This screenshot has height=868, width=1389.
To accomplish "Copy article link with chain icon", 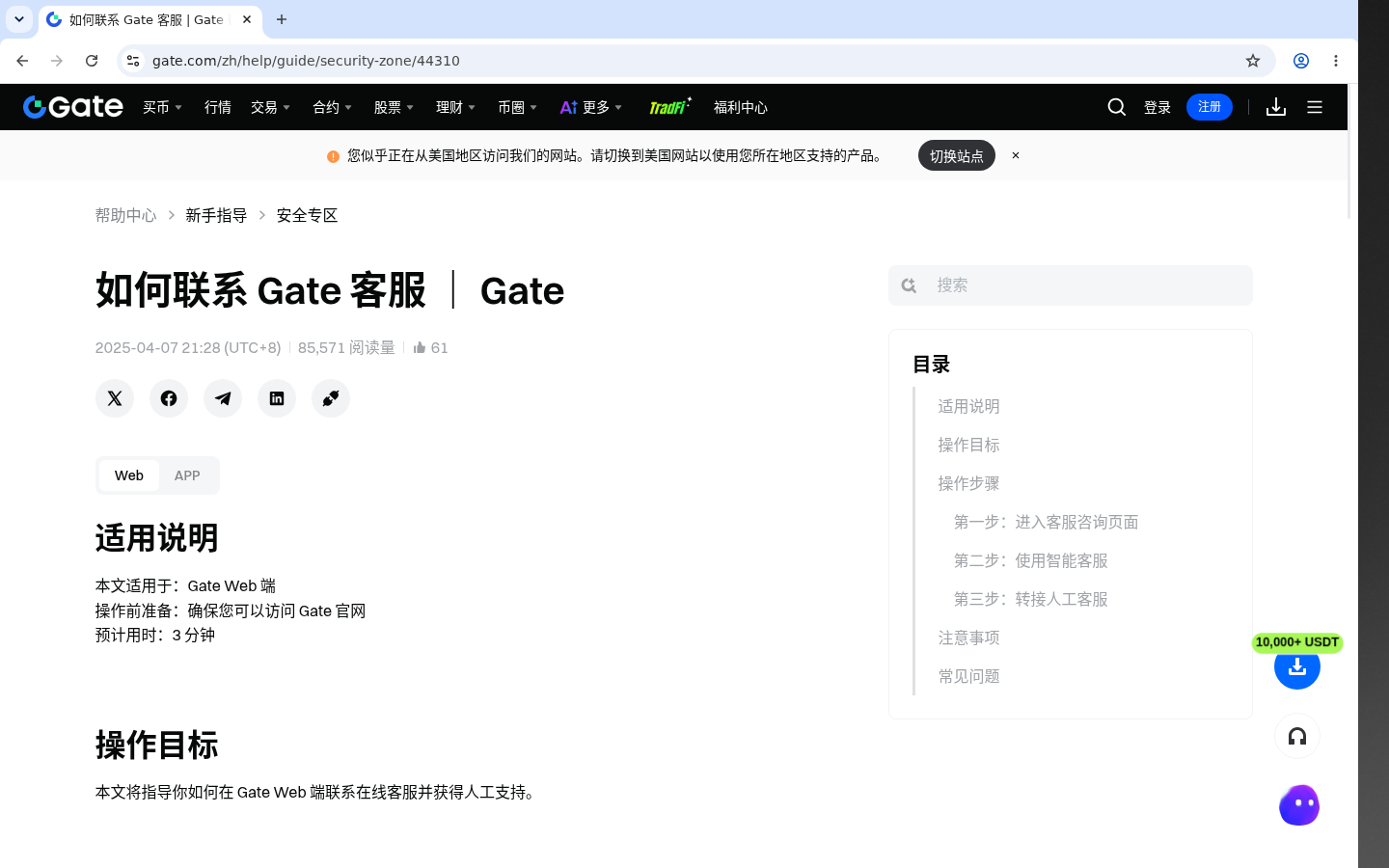I will point(331,398).
